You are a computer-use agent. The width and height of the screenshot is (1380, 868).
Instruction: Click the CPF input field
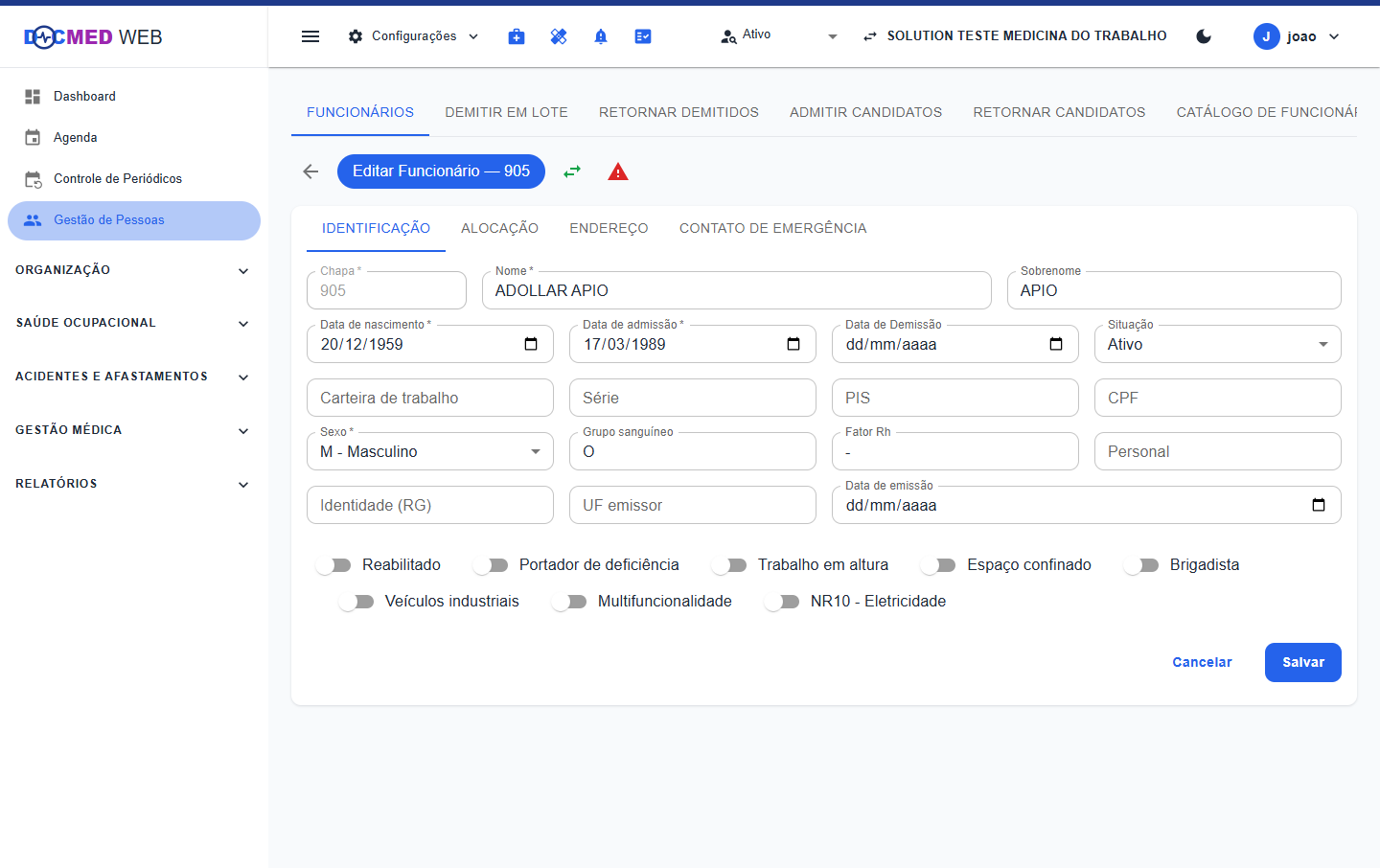pos(1217,398)
